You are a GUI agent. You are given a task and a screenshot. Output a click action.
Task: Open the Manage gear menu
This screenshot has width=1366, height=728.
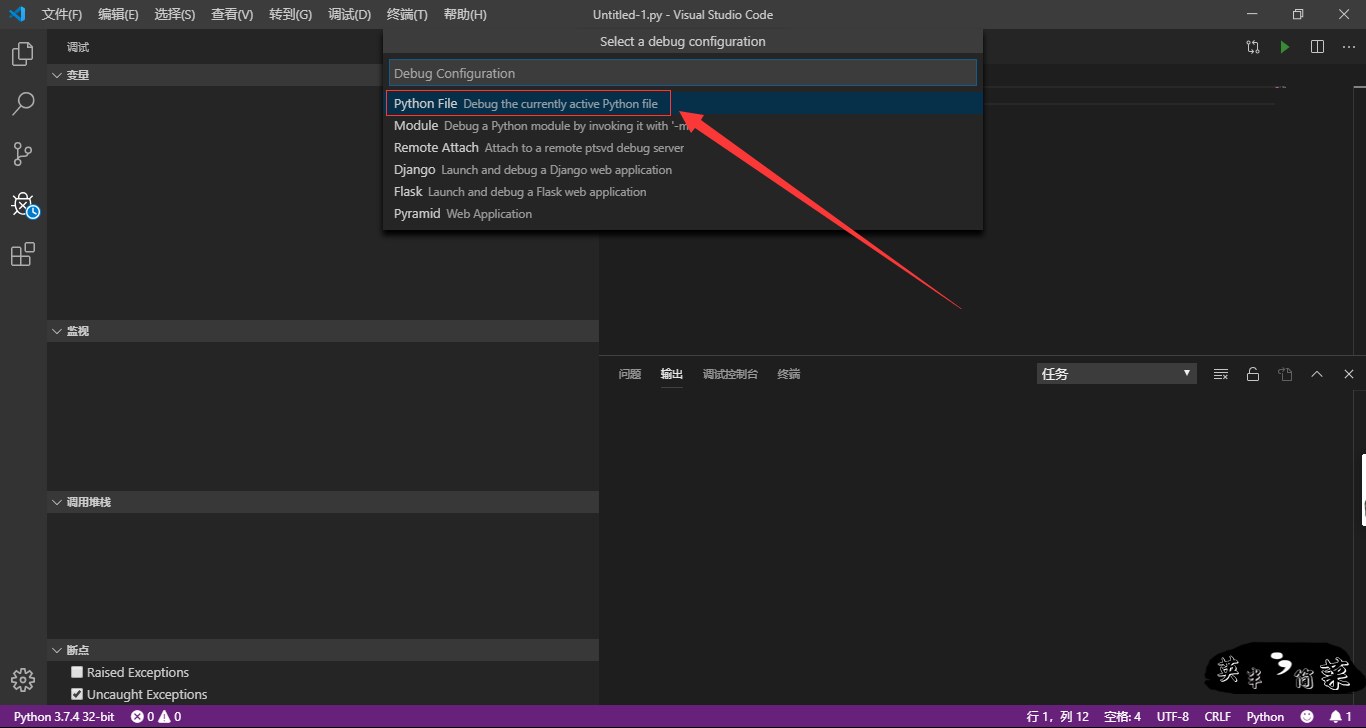point(22,680)
